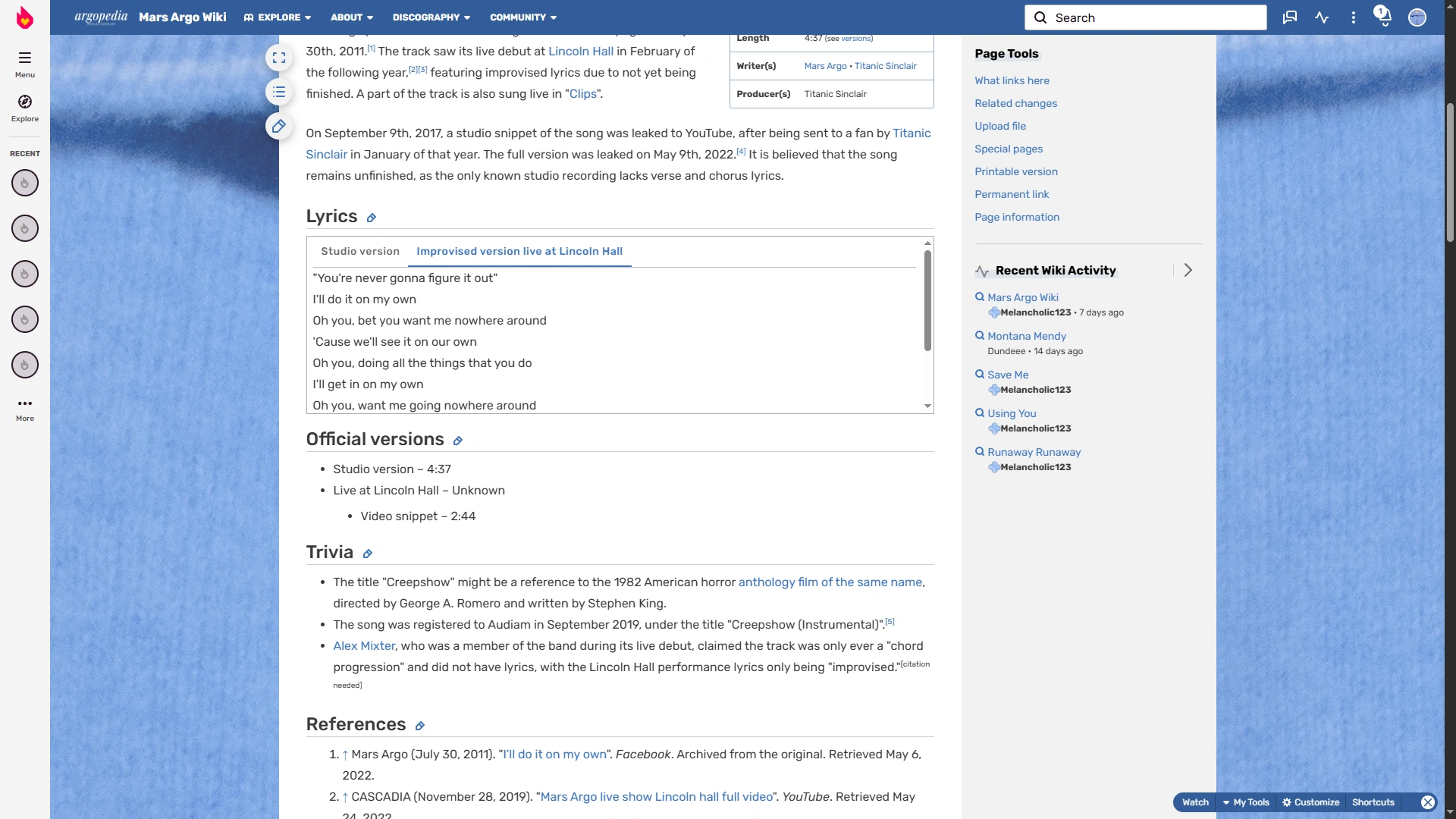Screen dimensions: 1456x819
Task: Open the table of contents list icon
Action: 279,93
